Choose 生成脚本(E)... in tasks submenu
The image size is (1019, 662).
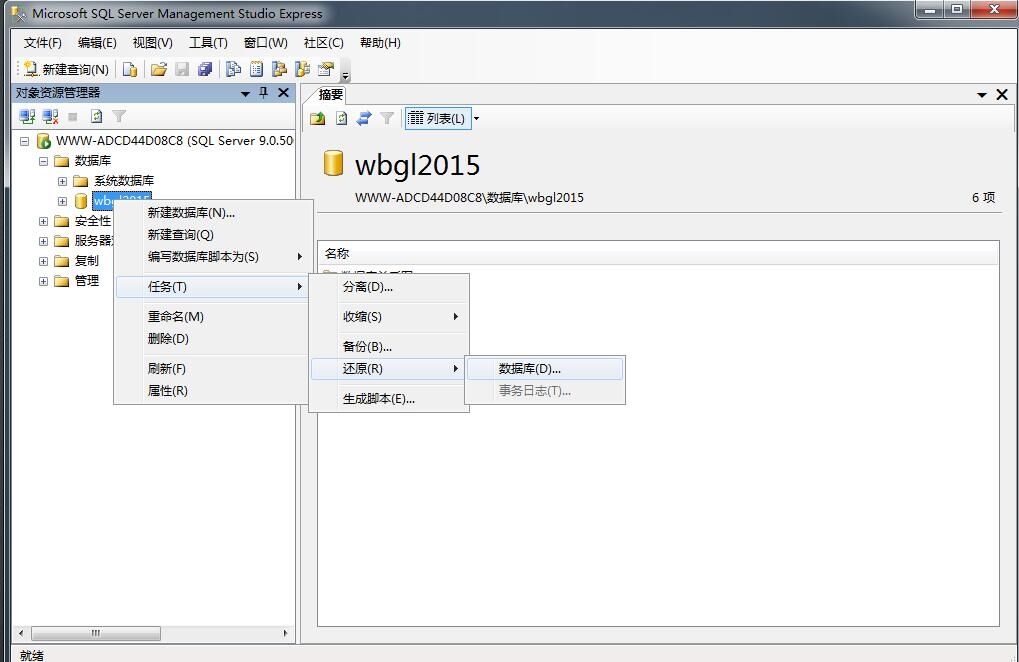click(389, 398)
